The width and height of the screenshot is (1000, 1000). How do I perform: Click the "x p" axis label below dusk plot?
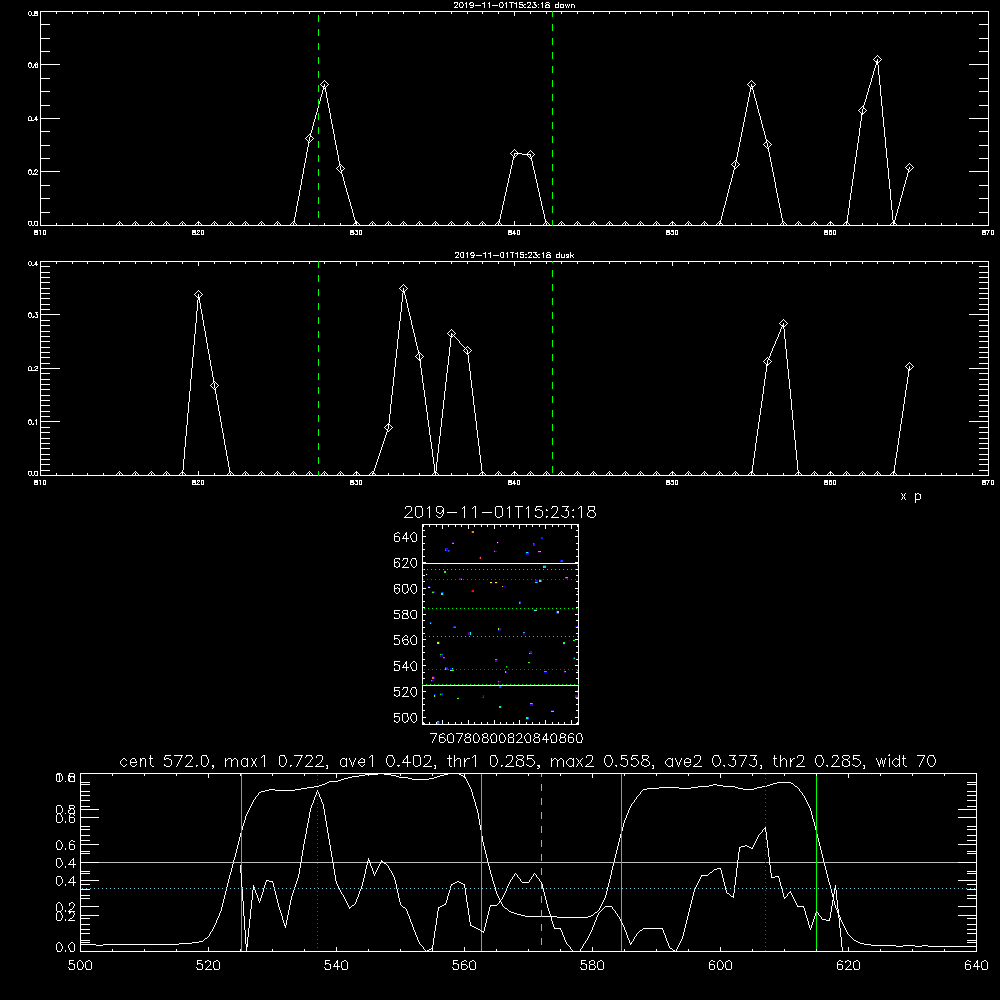coord(911,496)
